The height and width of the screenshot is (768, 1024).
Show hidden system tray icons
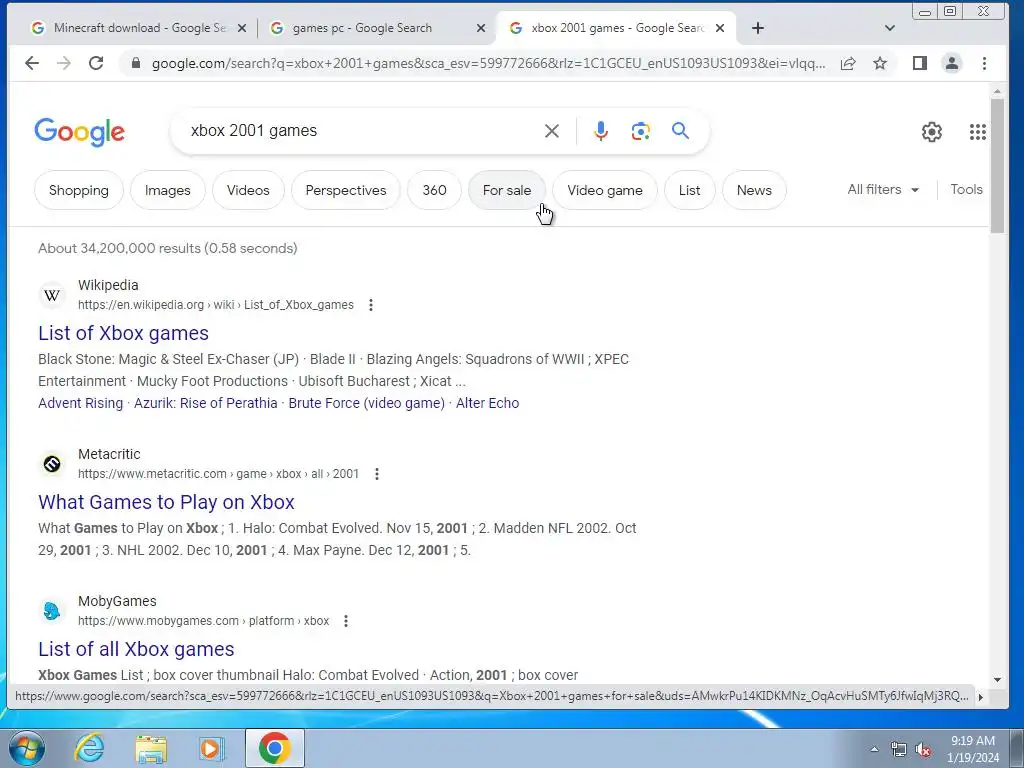tap(874, 750)
